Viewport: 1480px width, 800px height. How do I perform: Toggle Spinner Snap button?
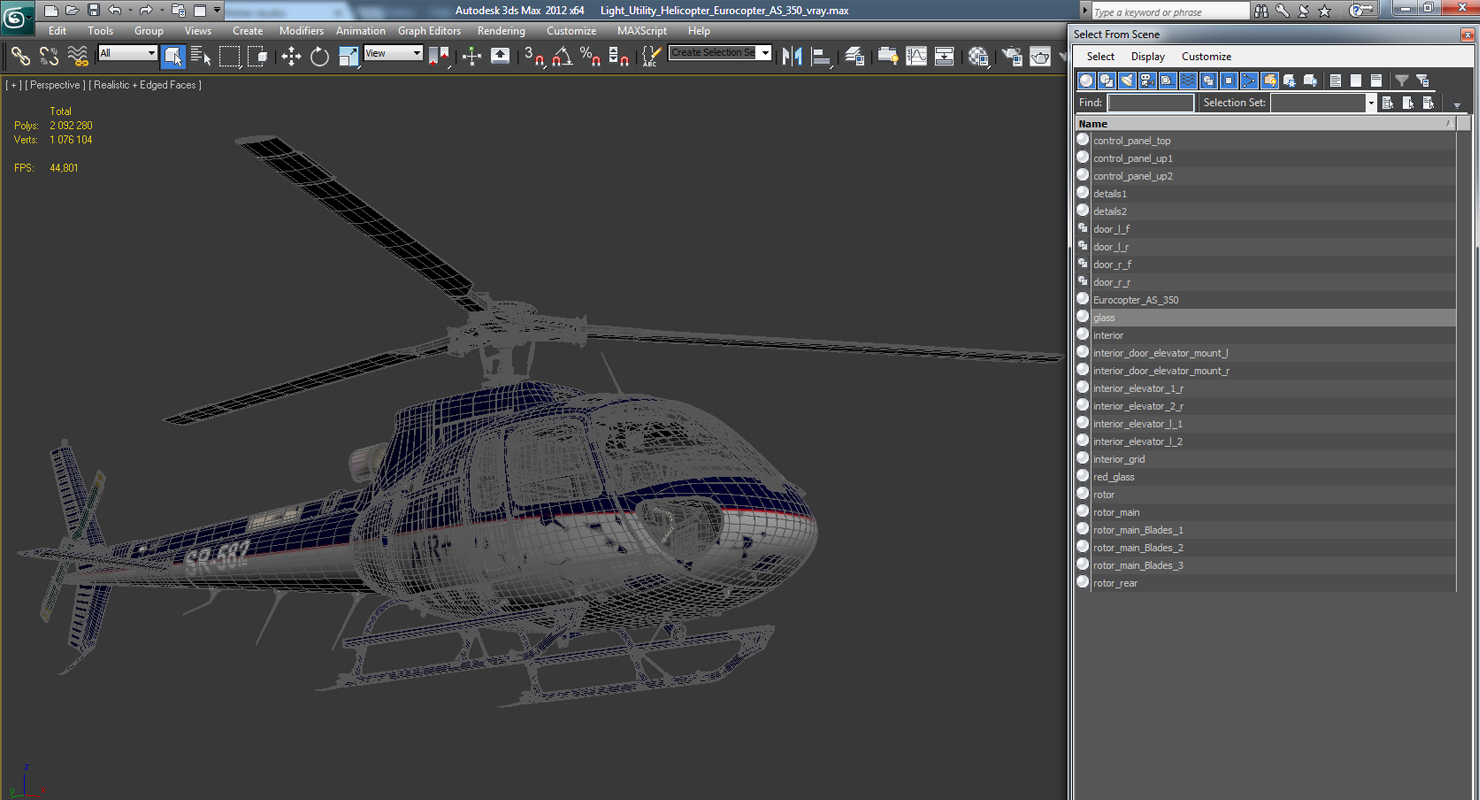tap(618, 56)
